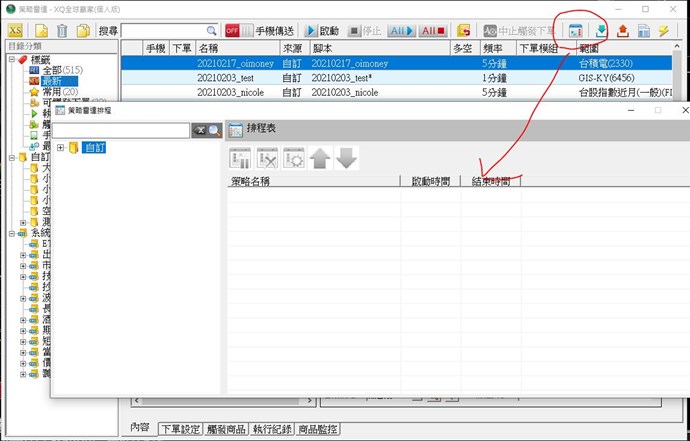Image resolution: width=690 pixels, height=441 pixels.
Task: Click the lightning bolt toolbar icon
Action: pos(665,31)
